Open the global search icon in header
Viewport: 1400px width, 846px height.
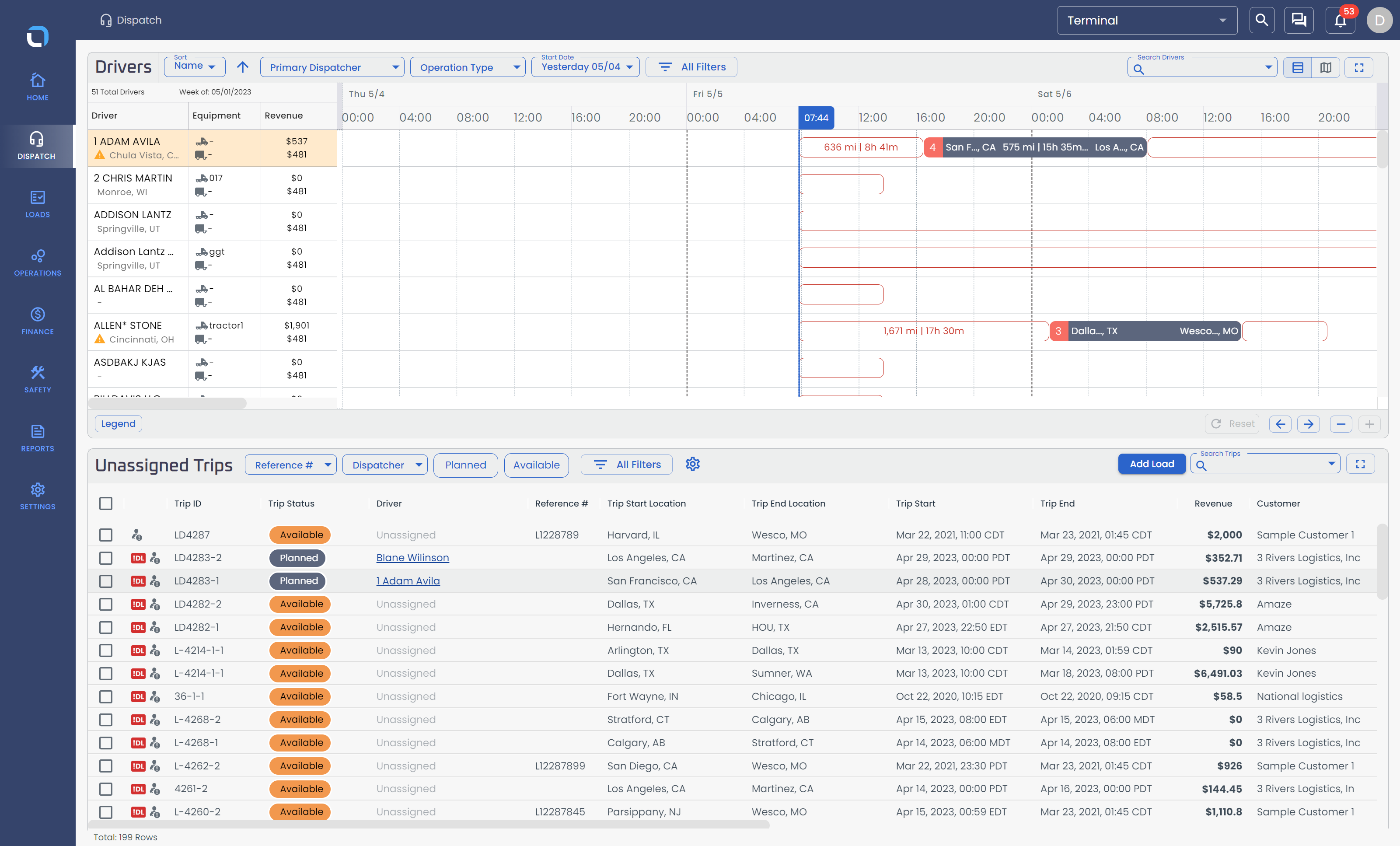(1261, 21)
